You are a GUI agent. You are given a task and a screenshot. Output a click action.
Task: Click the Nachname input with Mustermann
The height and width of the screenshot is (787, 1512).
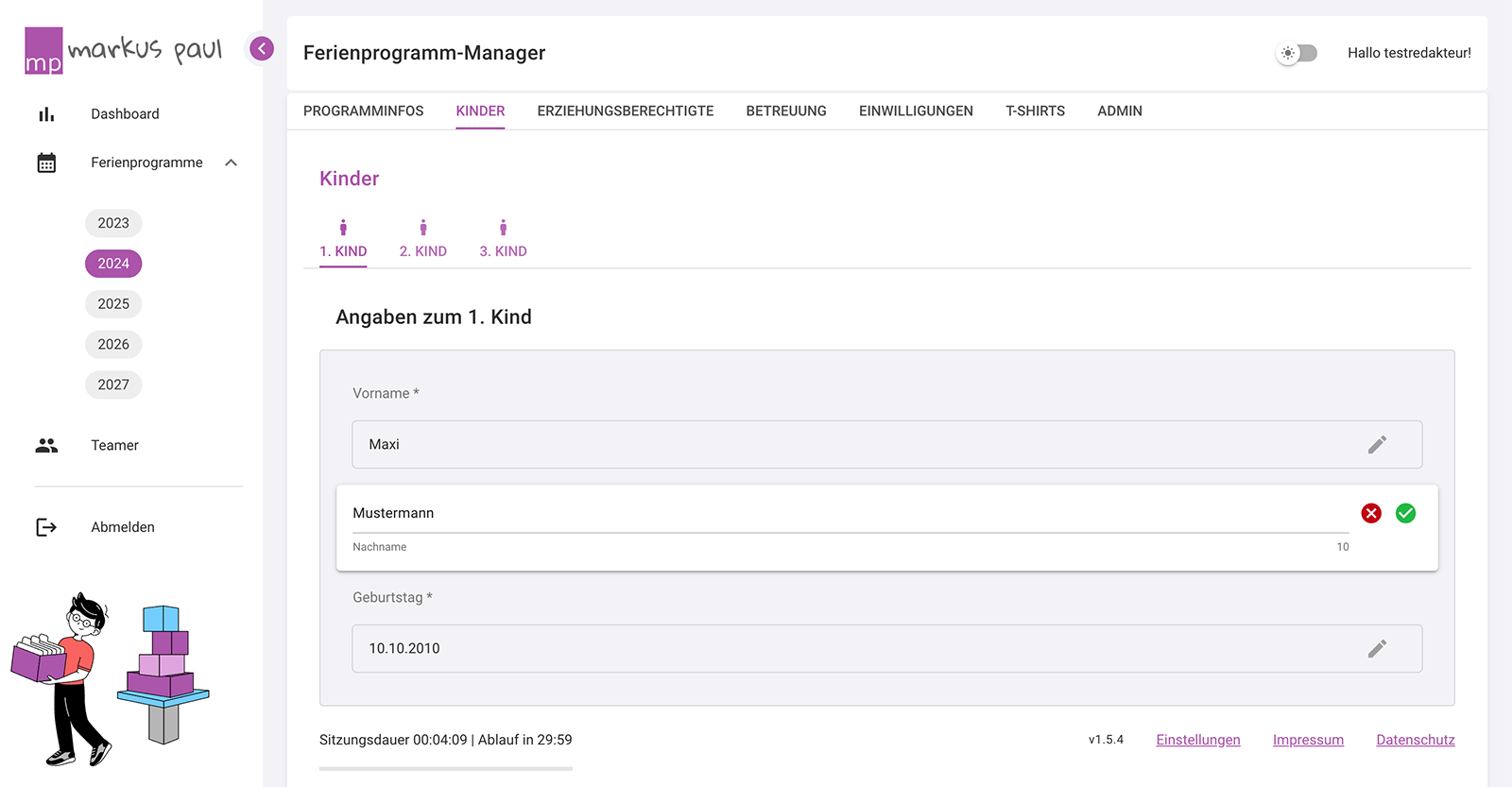point(850,513)
